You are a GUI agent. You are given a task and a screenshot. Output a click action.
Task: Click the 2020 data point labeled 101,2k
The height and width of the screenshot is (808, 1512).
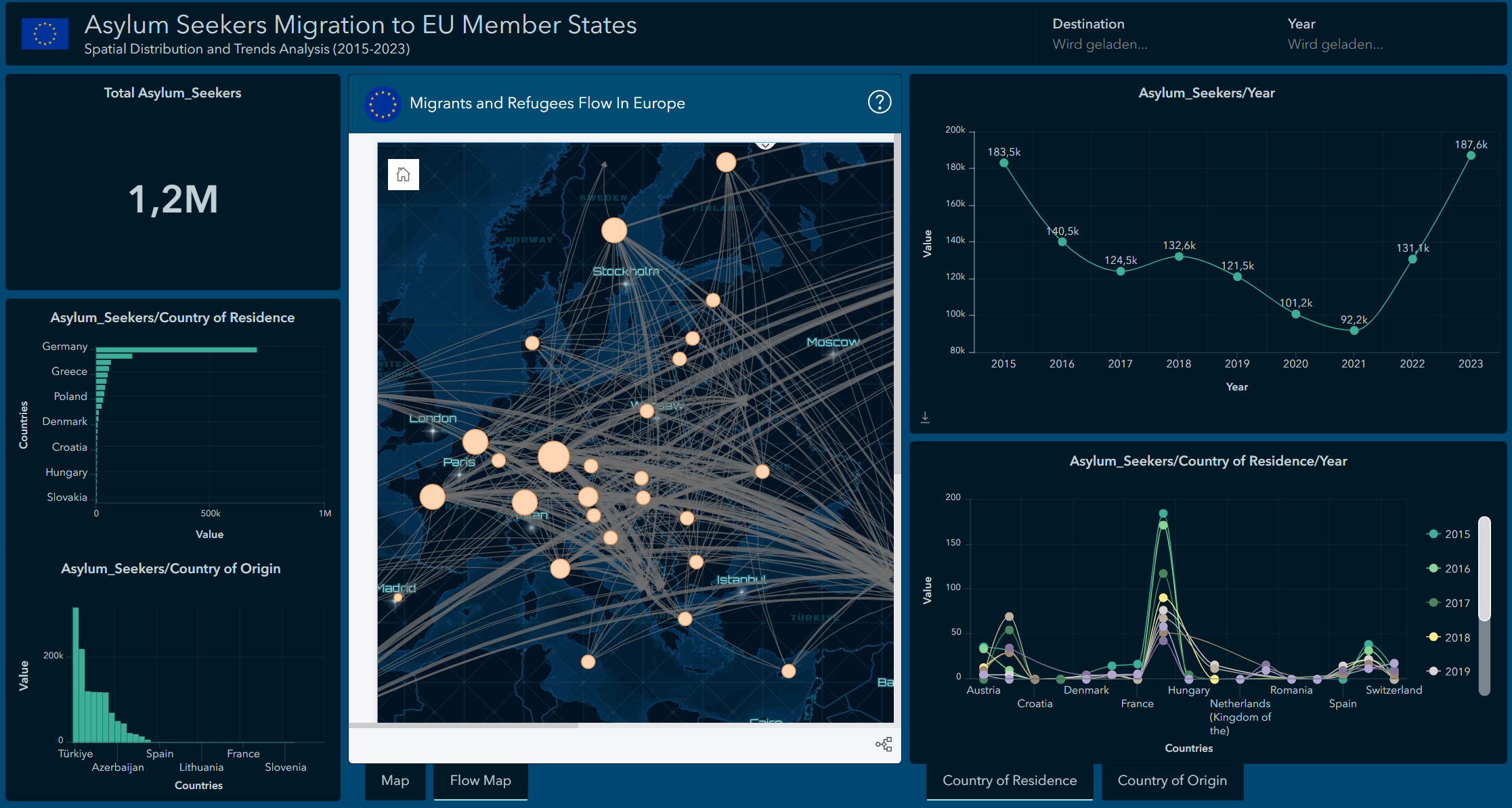pyautogui.click(x=1295, y=314)
